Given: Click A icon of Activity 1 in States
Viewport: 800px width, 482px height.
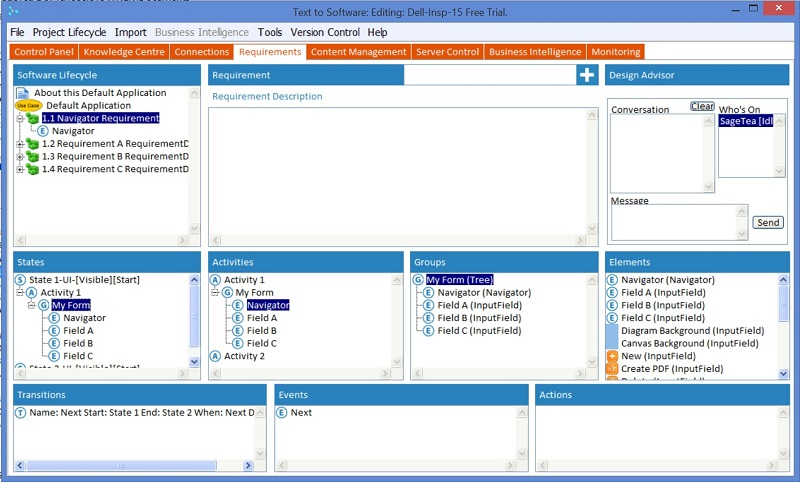Looking at the screenshot, I should pyautogui.click(x=32, y=293).
